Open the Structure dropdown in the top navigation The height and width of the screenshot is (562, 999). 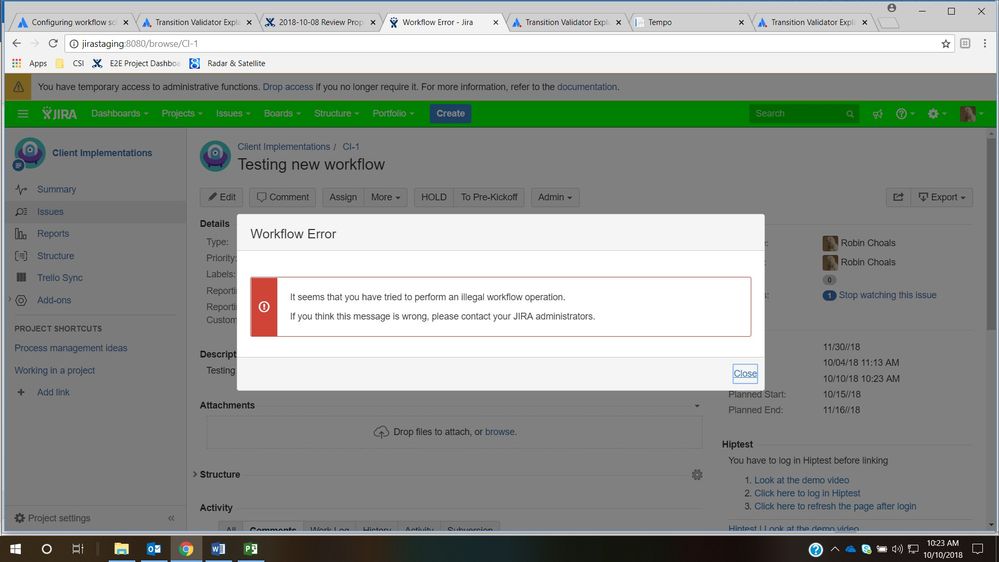coord(336,113)
